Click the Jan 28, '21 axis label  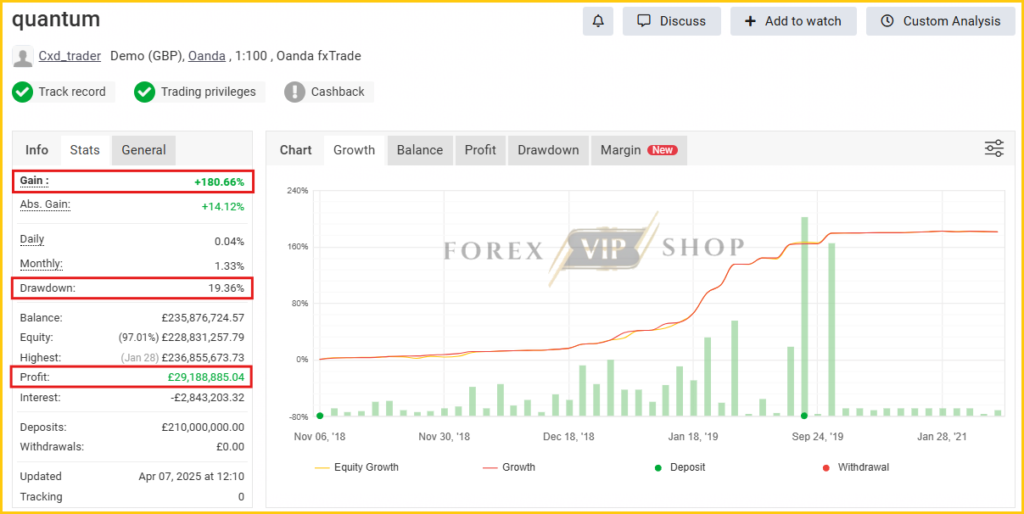944,436
